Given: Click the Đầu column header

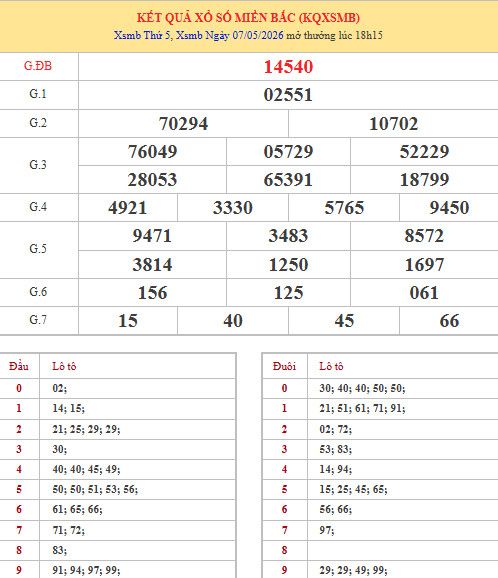Looking at the screenshot, I should click(19, 366).
